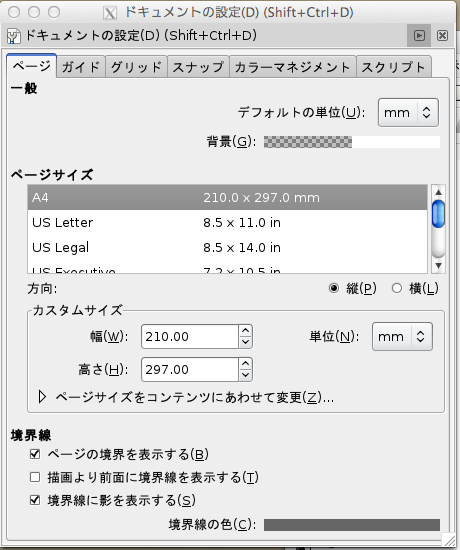Expand ページサイズをコンテンツにあわせて変更 section

[x=42, y=397]
